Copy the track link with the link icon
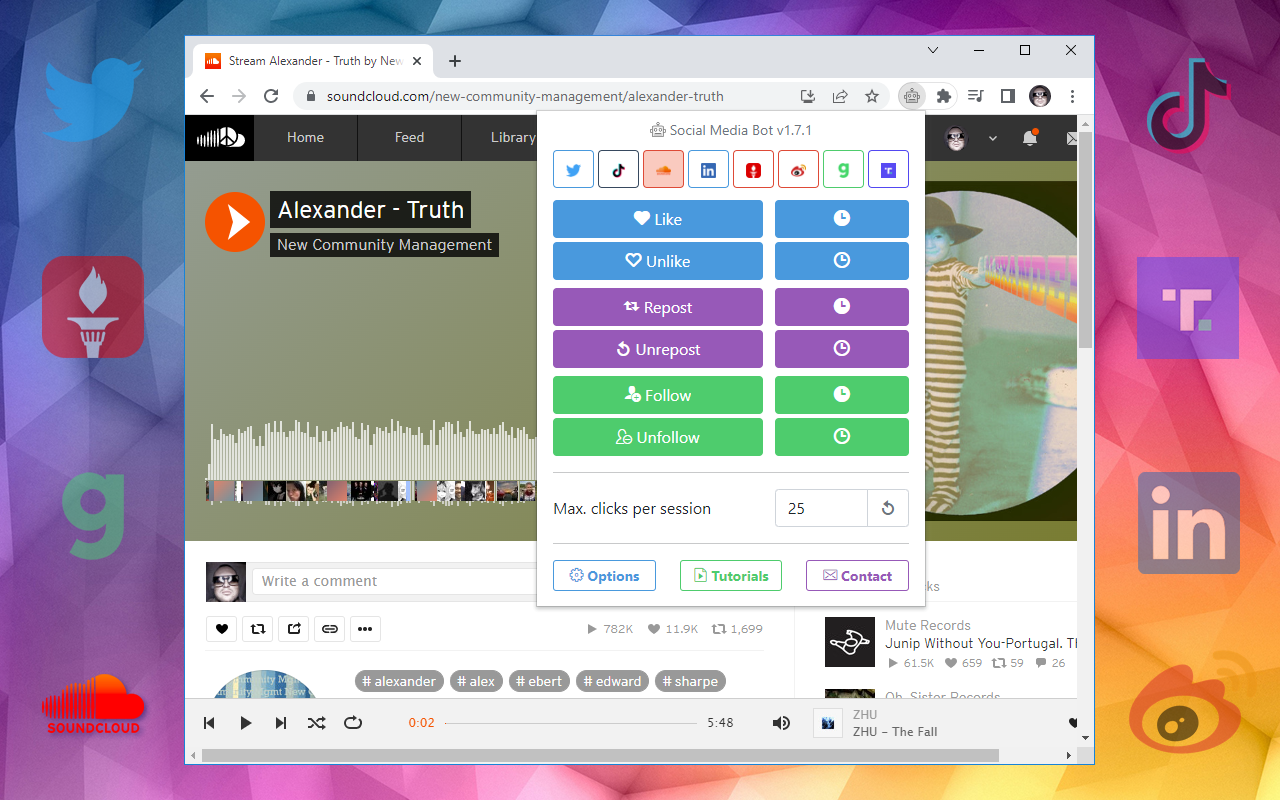1280x800 pixels. tap(329, 629)
